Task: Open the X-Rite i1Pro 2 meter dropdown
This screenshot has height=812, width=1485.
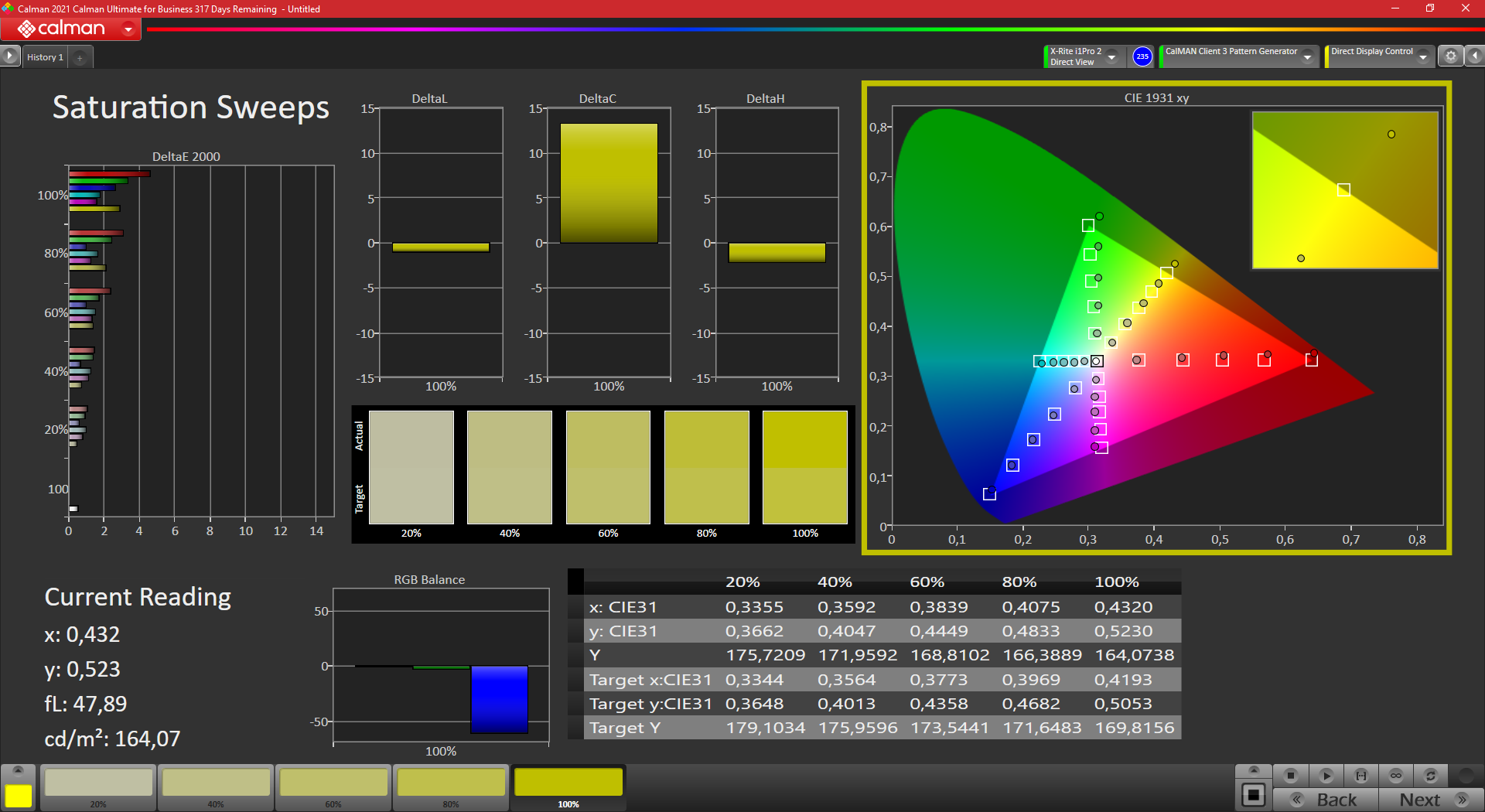Action: pos(1111,56)
